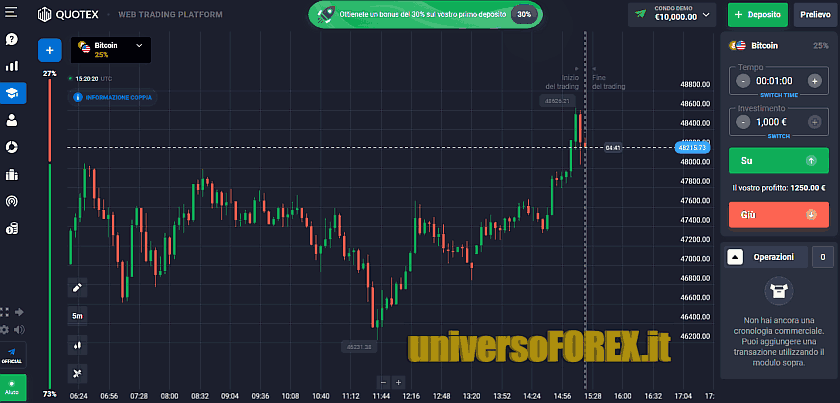Click INFORMAZIONE COPPIA info label
This screenshot has height=403, width=840.
tap(110, 97)
